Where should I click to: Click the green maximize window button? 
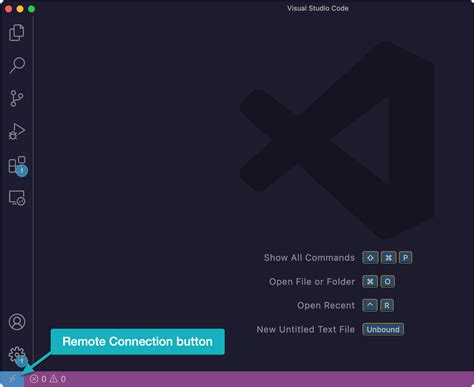[31, 9]
